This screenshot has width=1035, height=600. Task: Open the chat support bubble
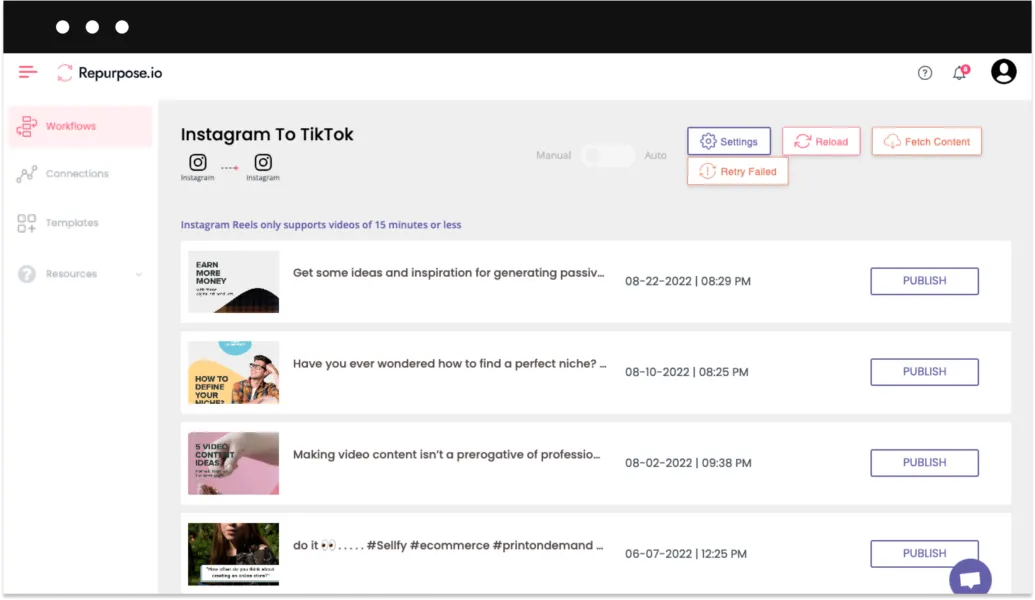click(x=970, y=579)
